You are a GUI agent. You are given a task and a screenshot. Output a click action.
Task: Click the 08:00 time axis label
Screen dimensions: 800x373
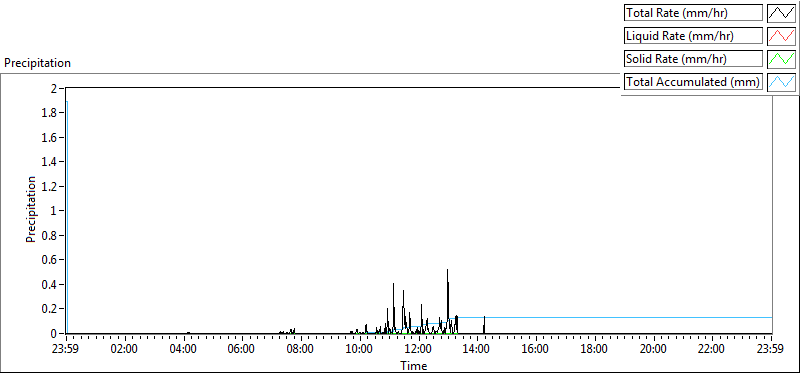pos(301,350)
